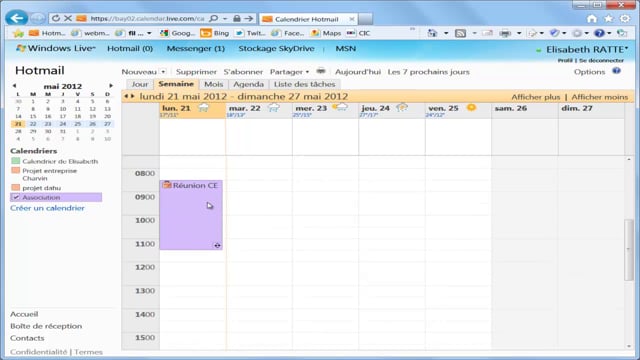Toggle the Association calendar checkbox
Image resolution: width=640 pixels, height=360 pixels.
coord(16,197)
